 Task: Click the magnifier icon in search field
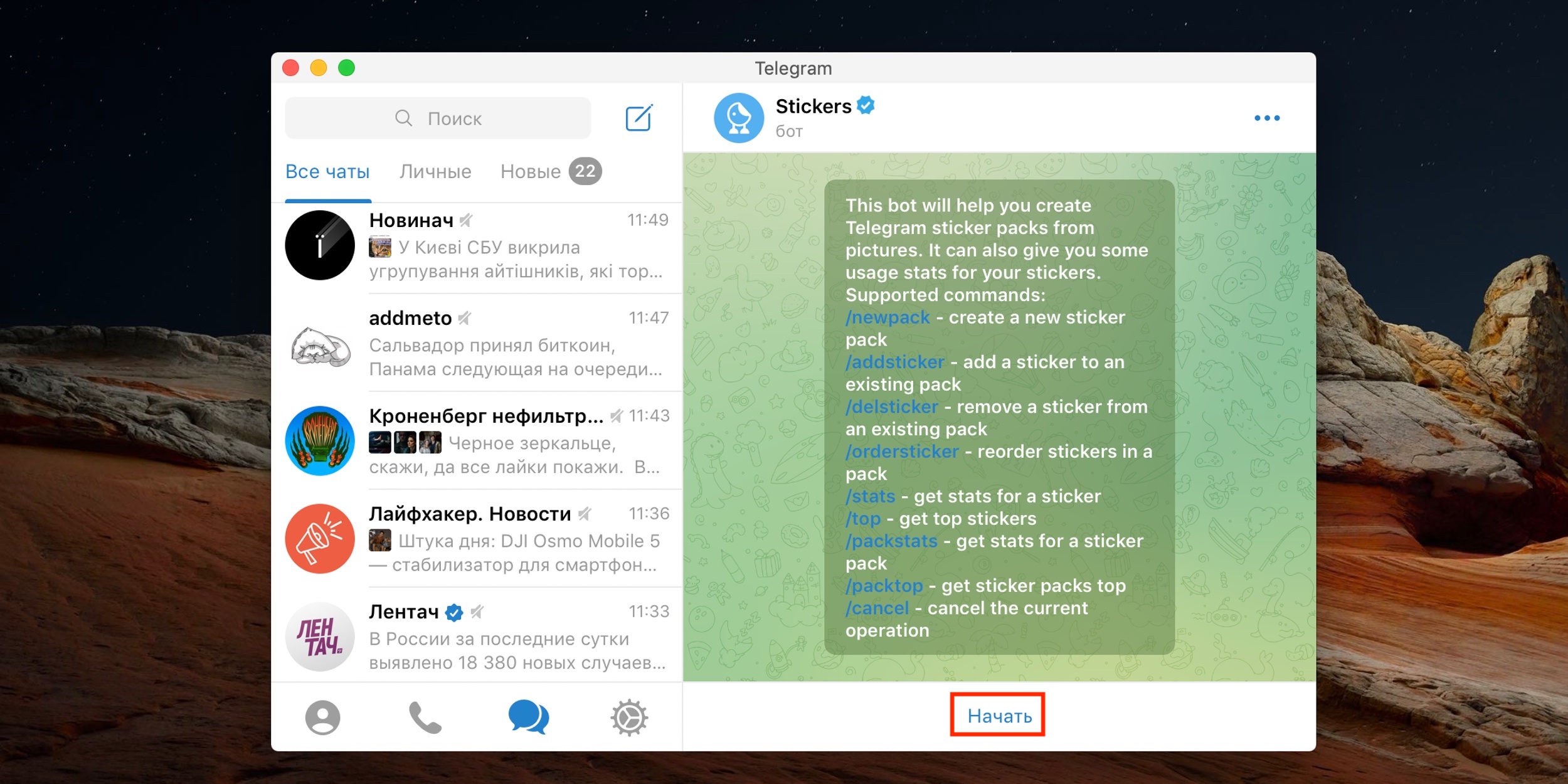[x=403, y=118]
